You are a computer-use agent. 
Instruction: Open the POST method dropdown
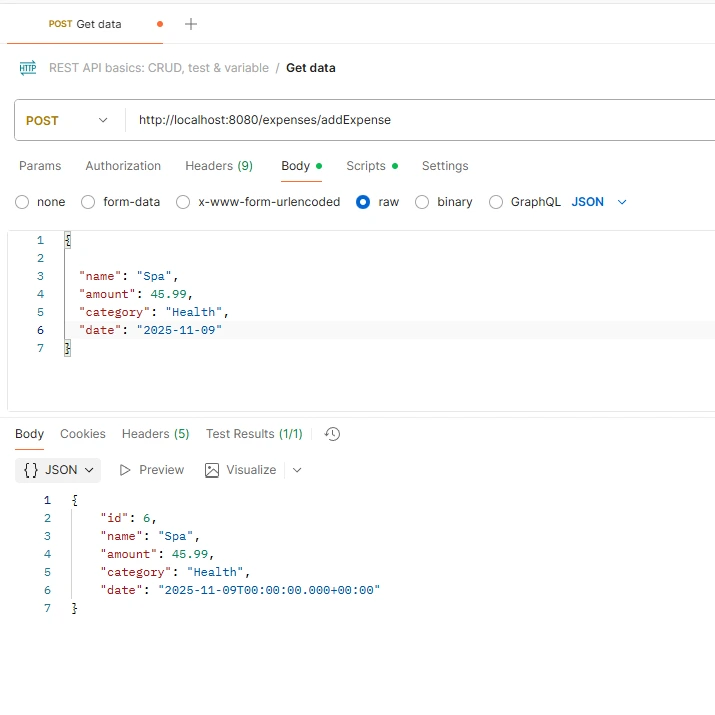[67, 120]
